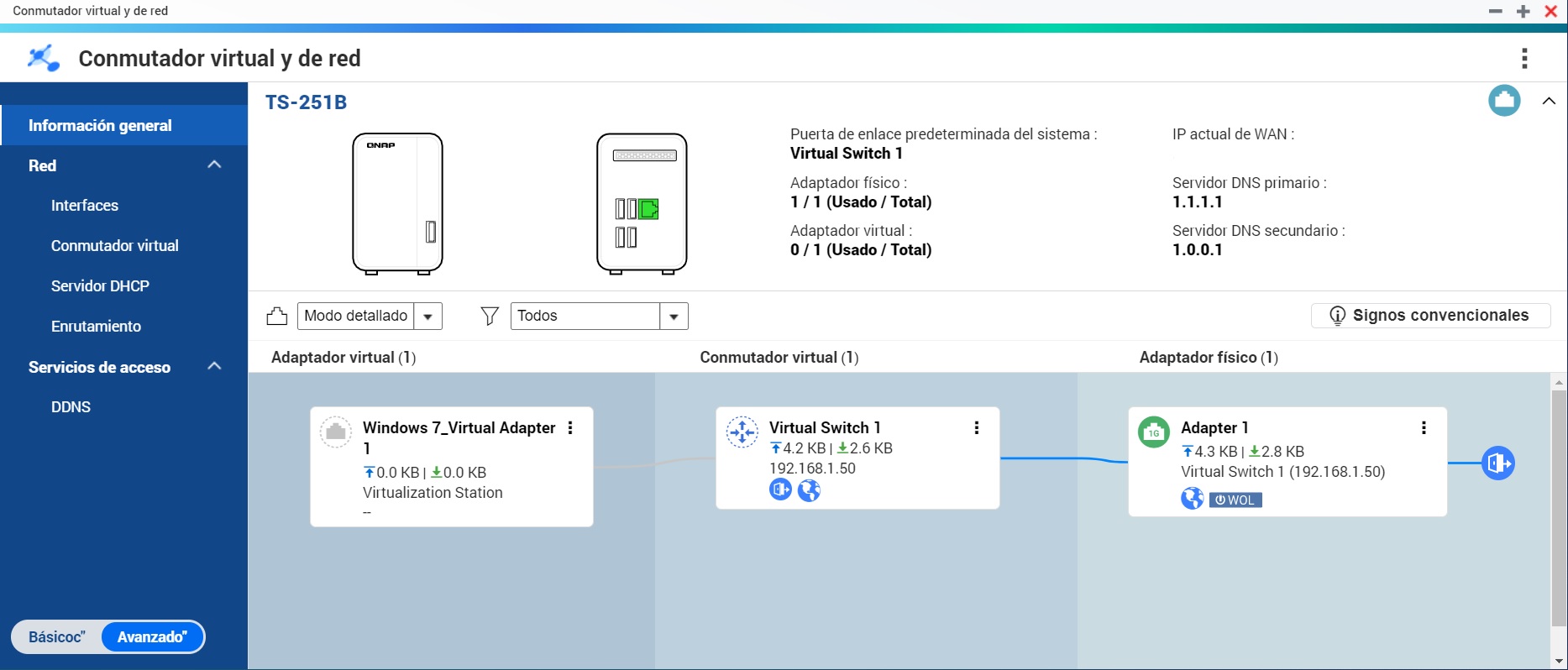1568x670 pixels.
Task: Open the Todos filter dropdown
Action: (x=674, y=317)
